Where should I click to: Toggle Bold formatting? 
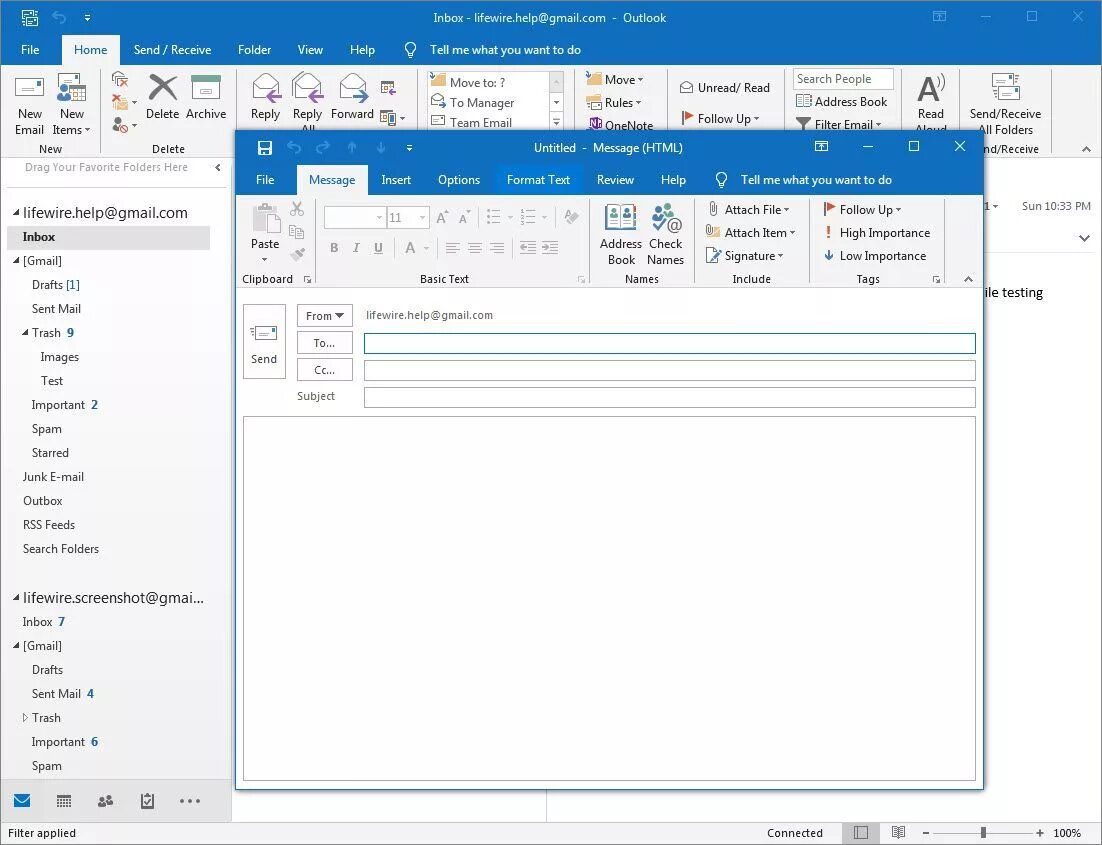click(334, 247)
